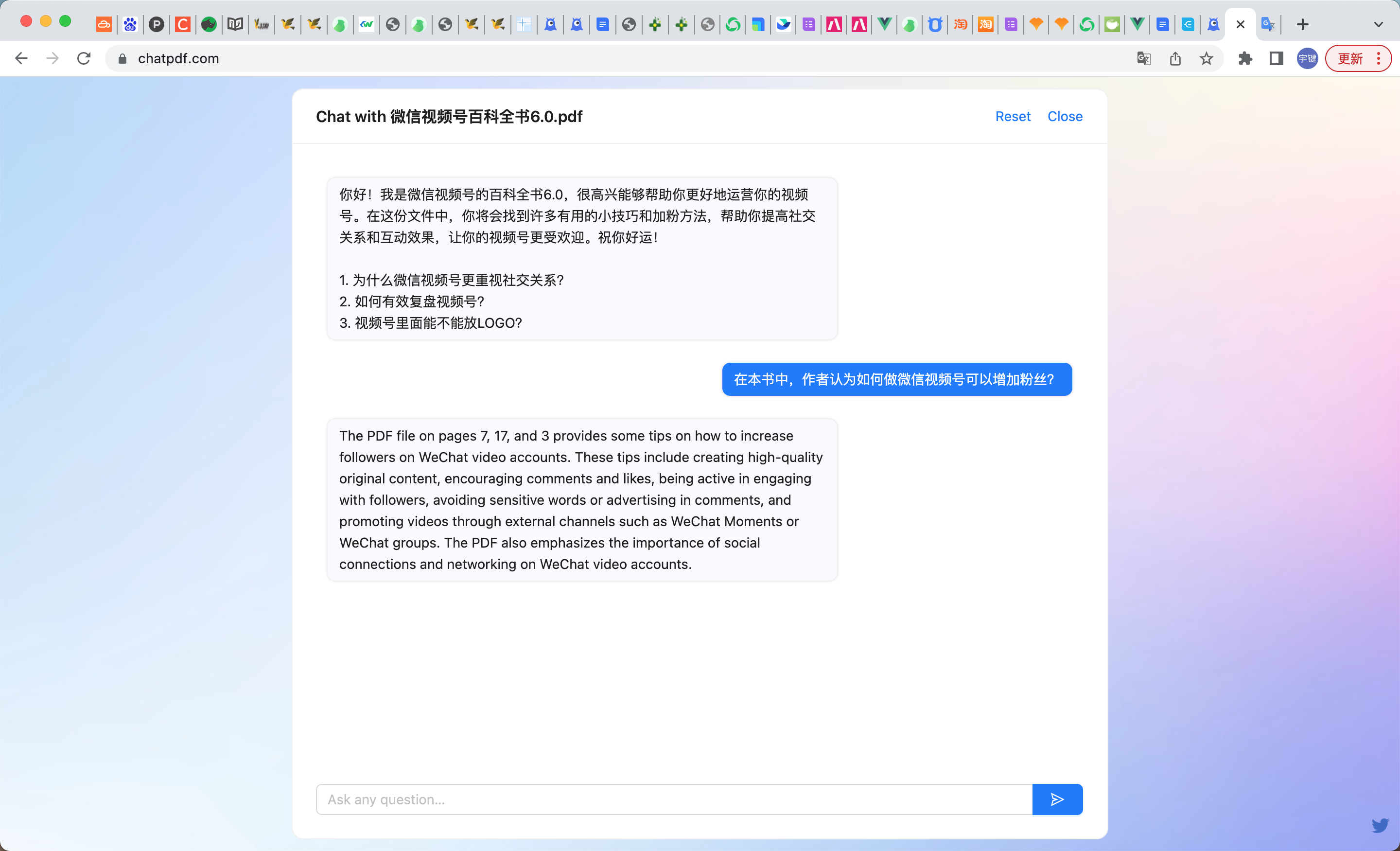This screenshot has width=1400, height=851.
Task: Bookmark page with the star icon
Action: [1206, 58]
